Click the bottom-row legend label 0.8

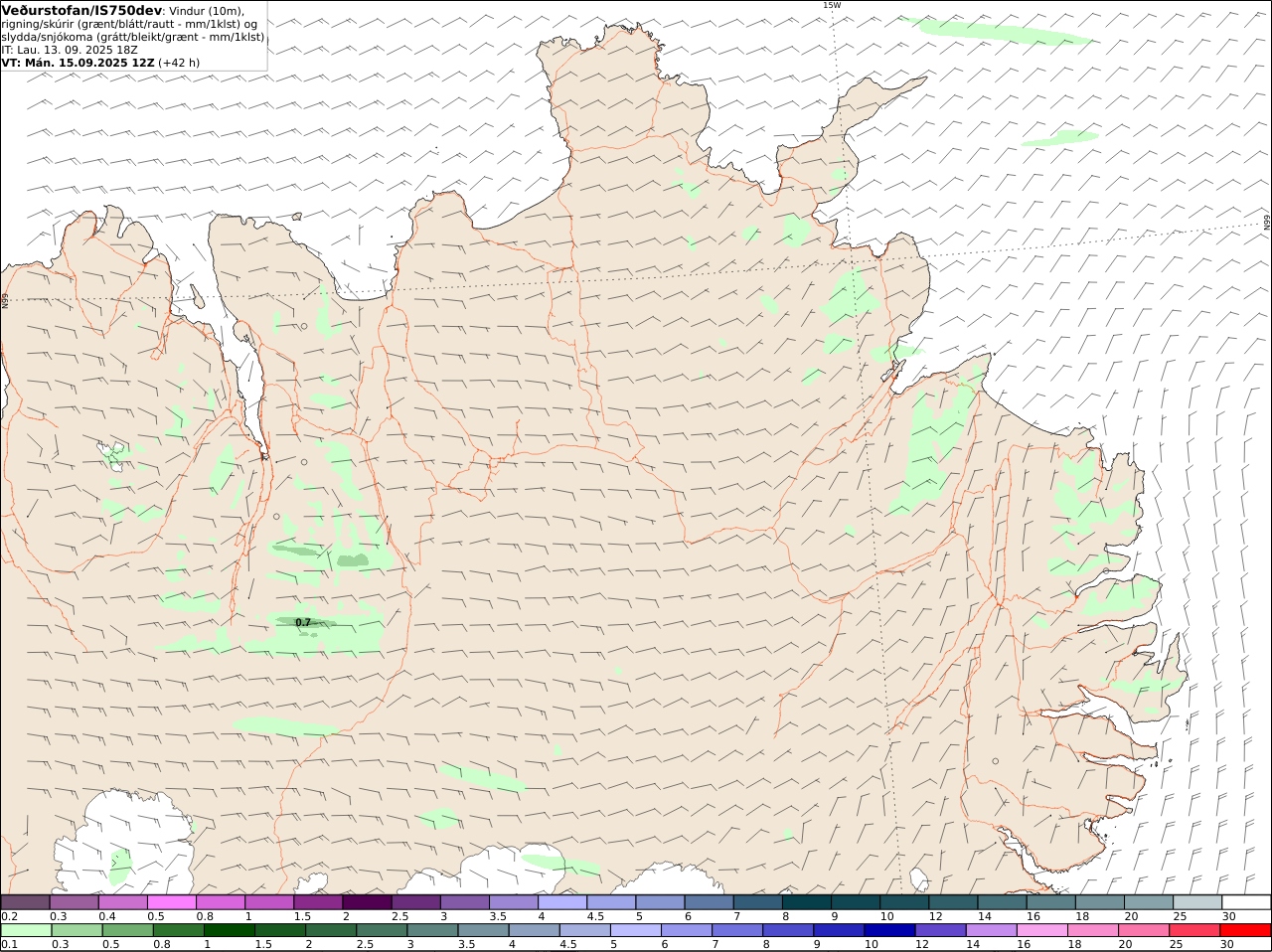[x=161, y=945]
